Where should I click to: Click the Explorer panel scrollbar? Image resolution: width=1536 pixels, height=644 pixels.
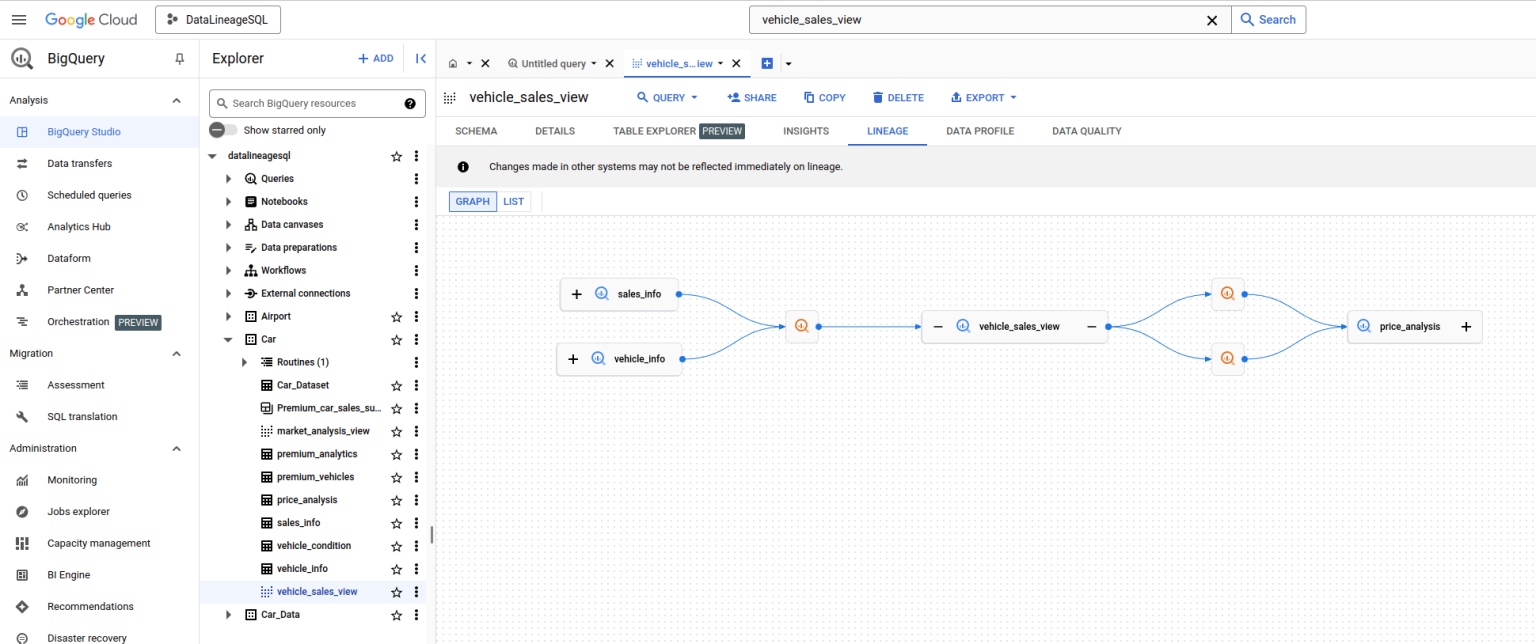431,535
